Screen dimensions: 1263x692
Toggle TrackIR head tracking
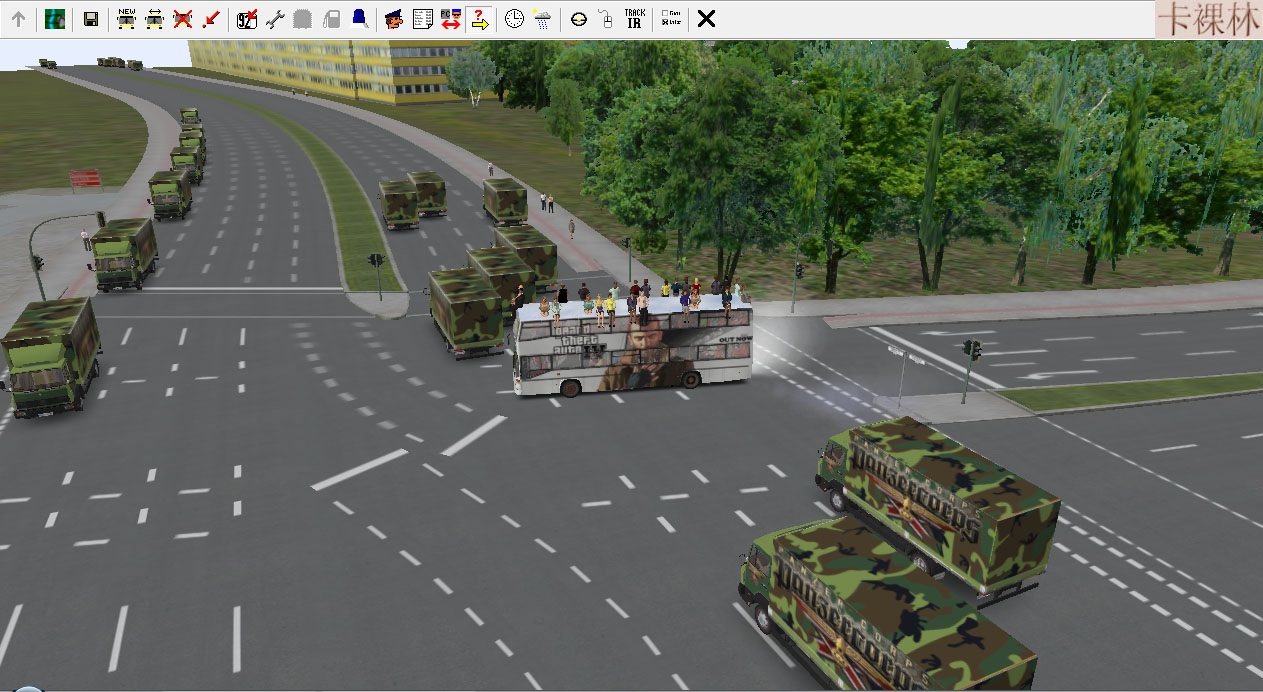pyautogui.click(x=634, y=19)
